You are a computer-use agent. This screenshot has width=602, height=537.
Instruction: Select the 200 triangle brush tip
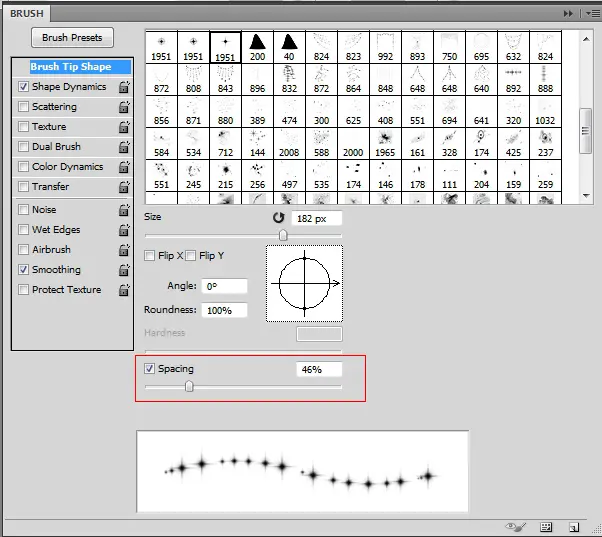point(258,47)
